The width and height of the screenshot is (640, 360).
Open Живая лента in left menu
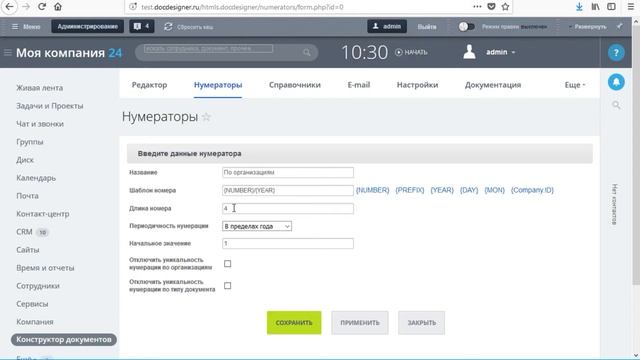(x=40, y=88)
